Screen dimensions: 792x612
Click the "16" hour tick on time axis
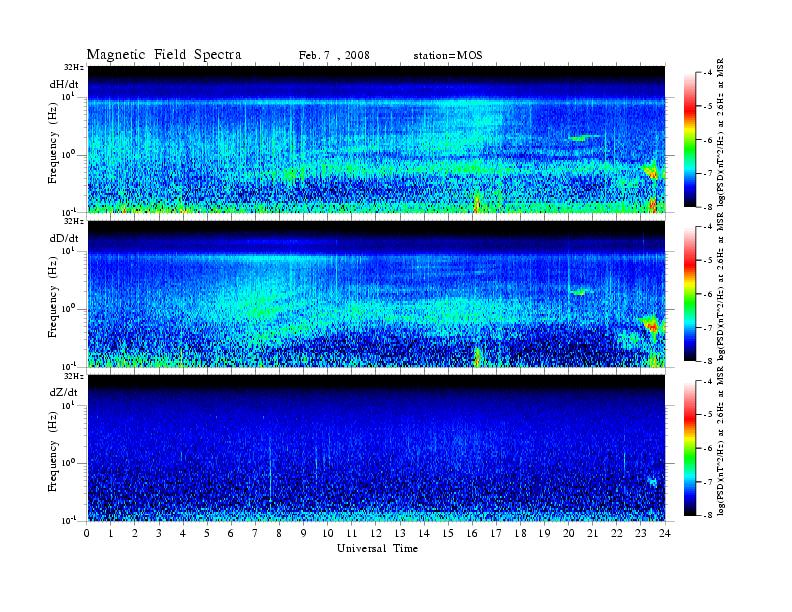click(x=472, y=533)
